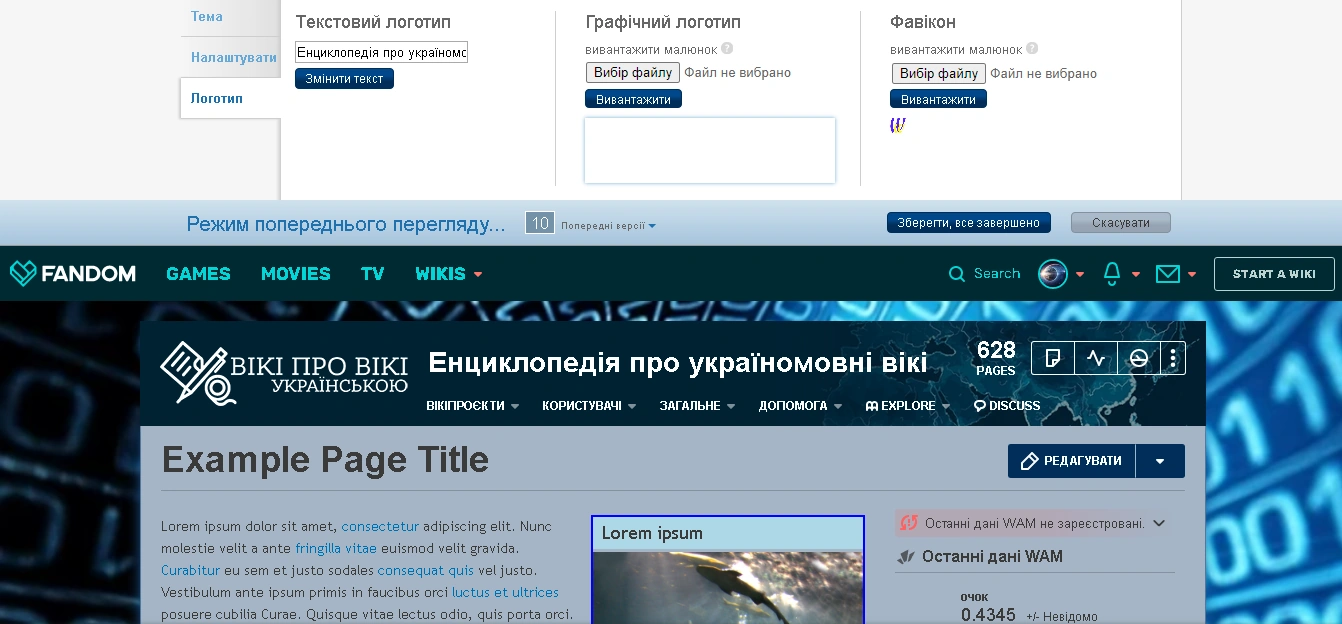Click Вивантажити under graphic logo
The image size is (1342, 624).
coord(633,99)
